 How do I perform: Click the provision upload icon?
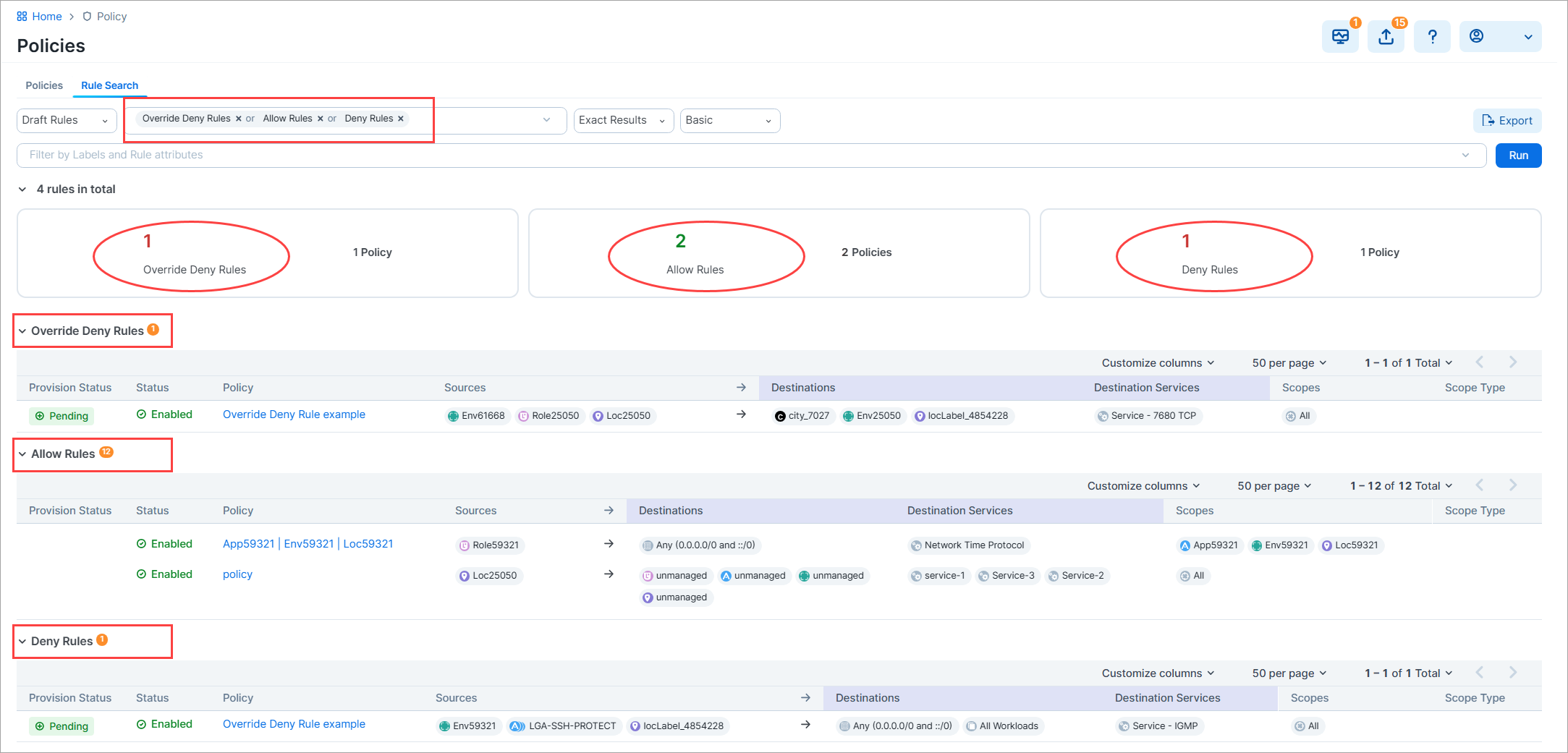(x=1386, y=37)
